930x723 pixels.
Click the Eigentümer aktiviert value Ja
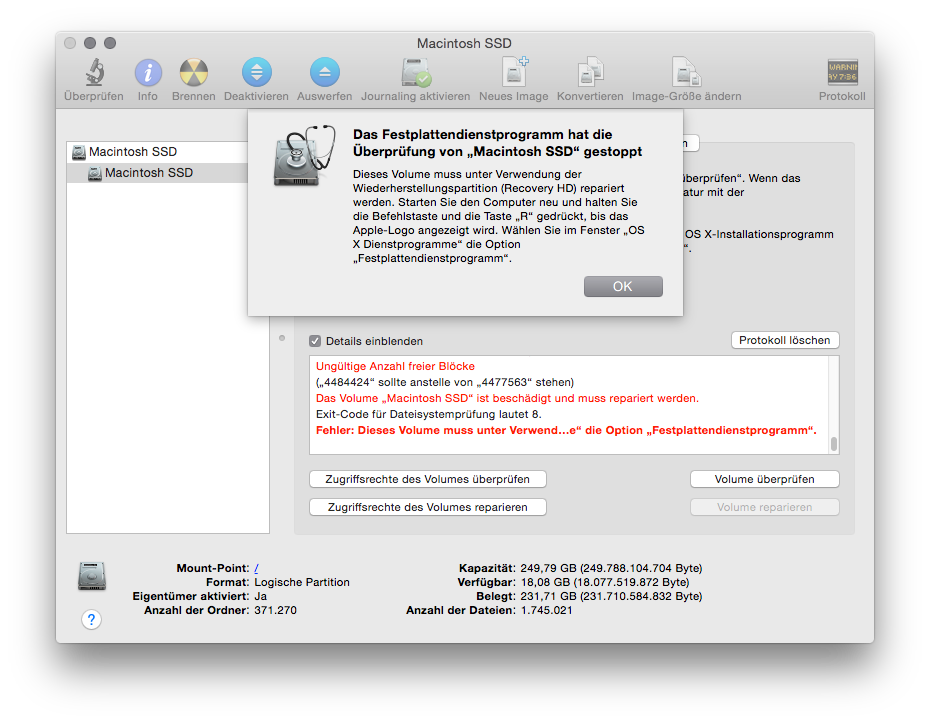coord(260,597)
